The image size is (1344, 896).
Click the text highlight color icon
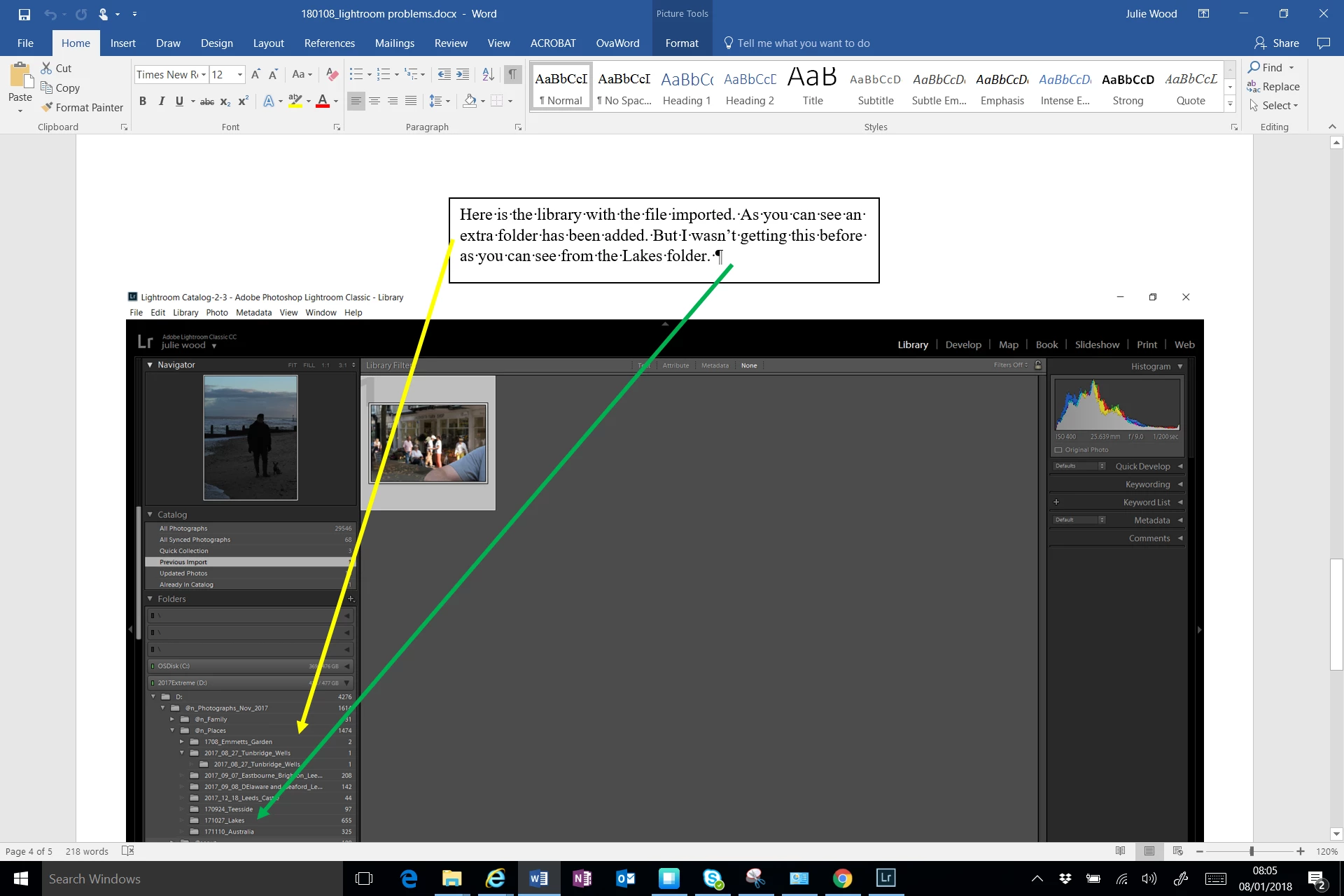pos(295,101)
